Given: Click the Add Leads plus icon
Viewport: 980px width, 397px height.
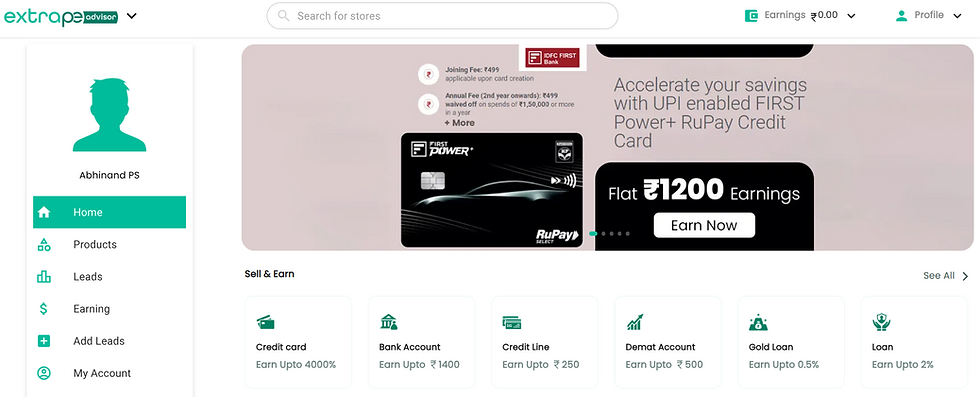Looking at the screenshot, I should tap(44, 341).
